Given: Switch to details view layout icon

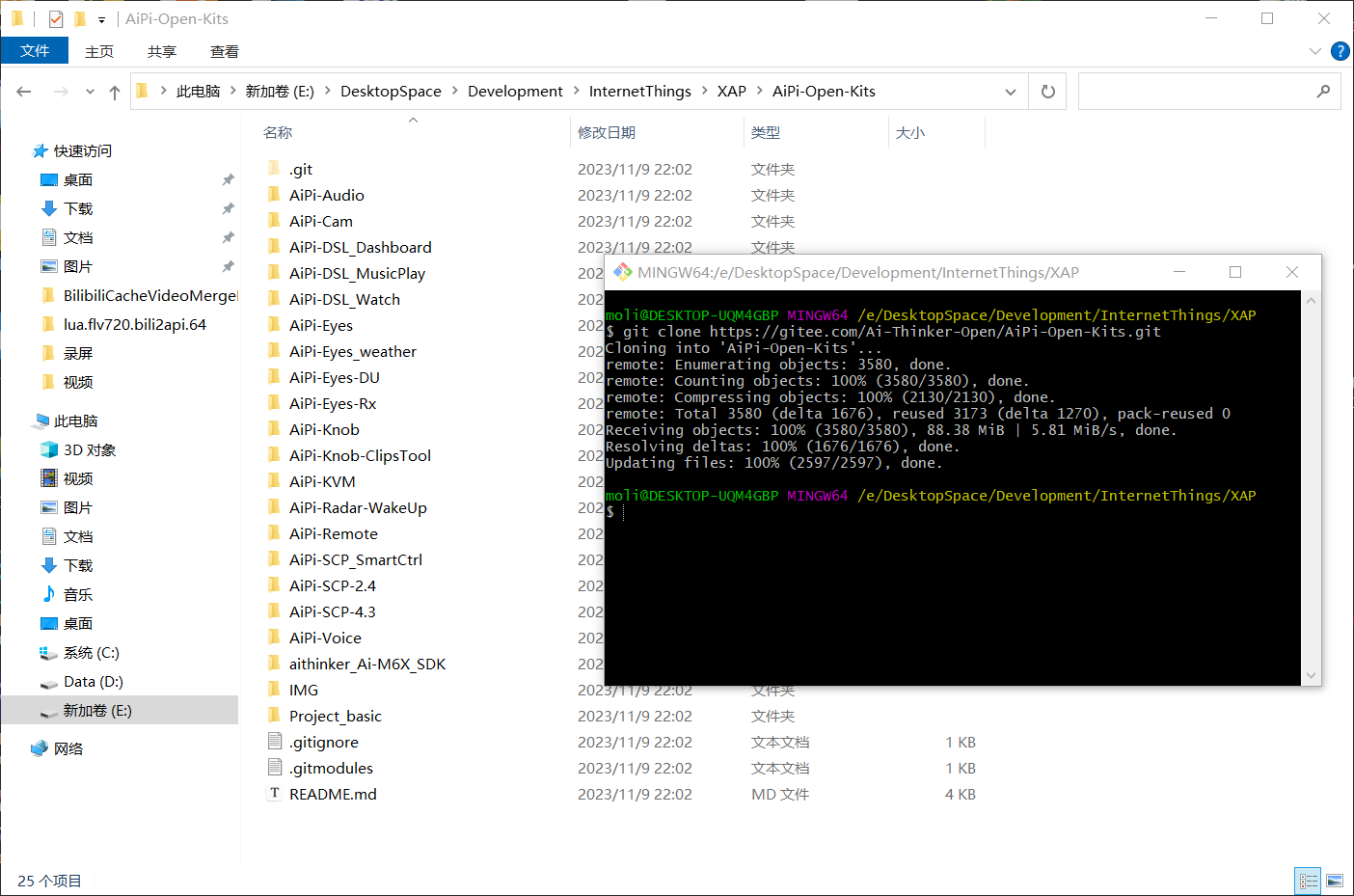Looking at the screenshot, I should tap(1308, 881).
